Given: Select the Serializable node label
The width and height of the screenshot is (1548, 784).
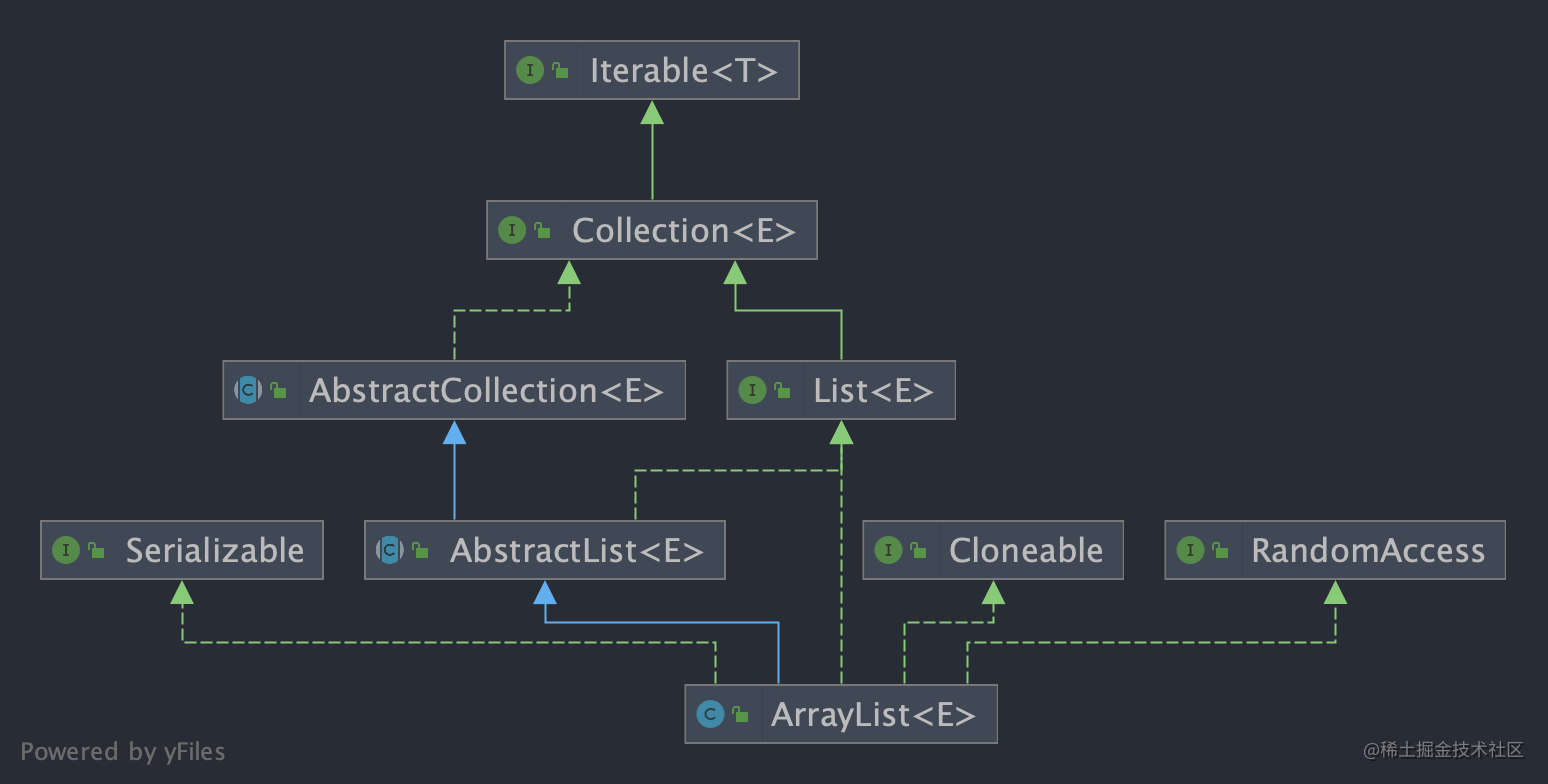Looking at the screenshot, I should tap(215, 550).
